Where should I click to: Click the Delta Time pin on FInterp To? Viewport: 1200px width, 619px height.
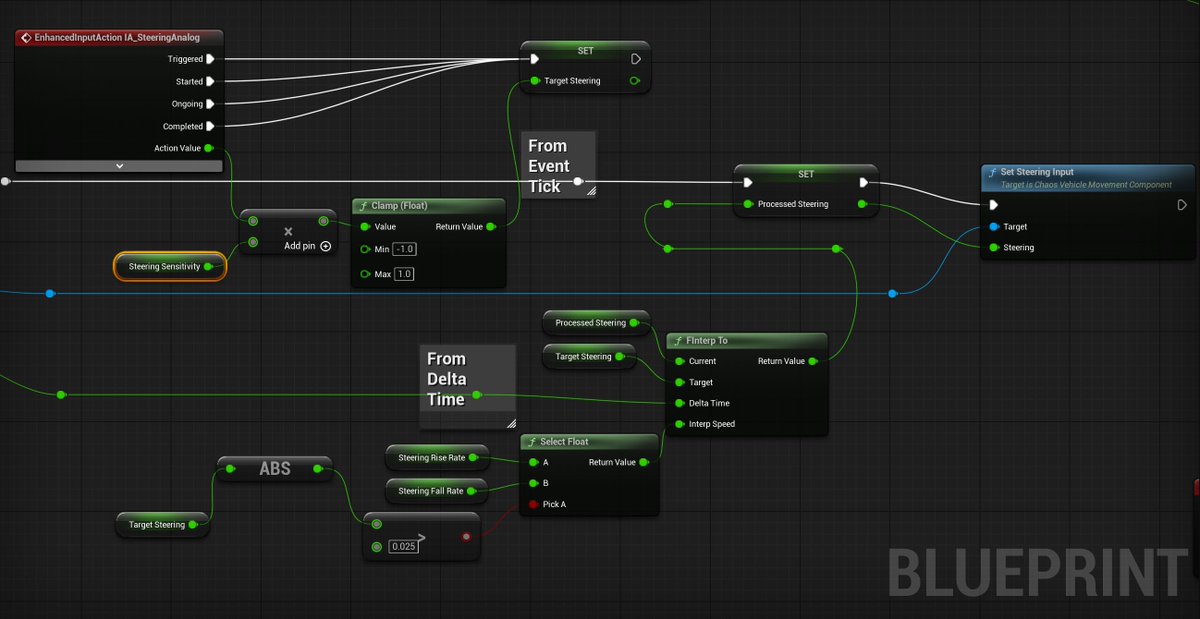click(679, 403)
